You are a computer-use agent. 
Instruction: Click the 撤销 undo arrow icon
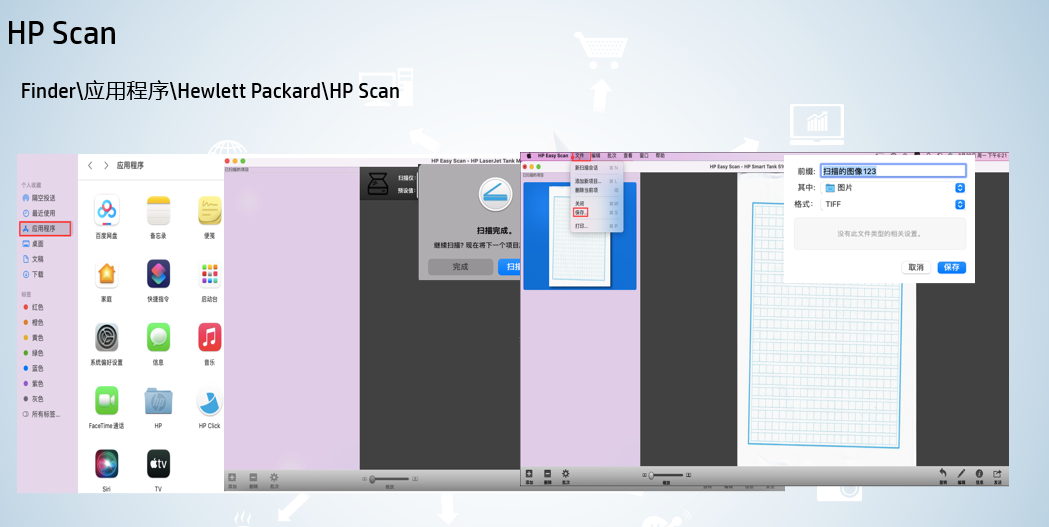coord(943,473)
